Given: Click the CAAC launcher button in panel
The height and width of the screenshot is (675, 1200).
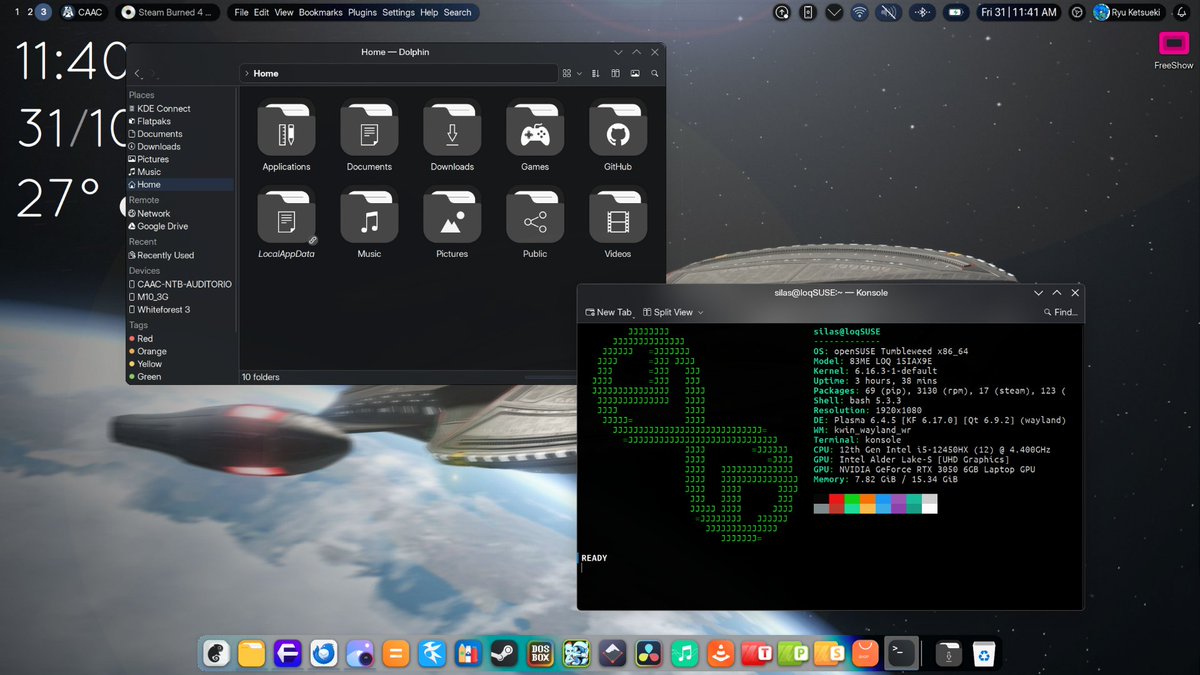Looking at the screenshot, I should [x=82, y=12].
